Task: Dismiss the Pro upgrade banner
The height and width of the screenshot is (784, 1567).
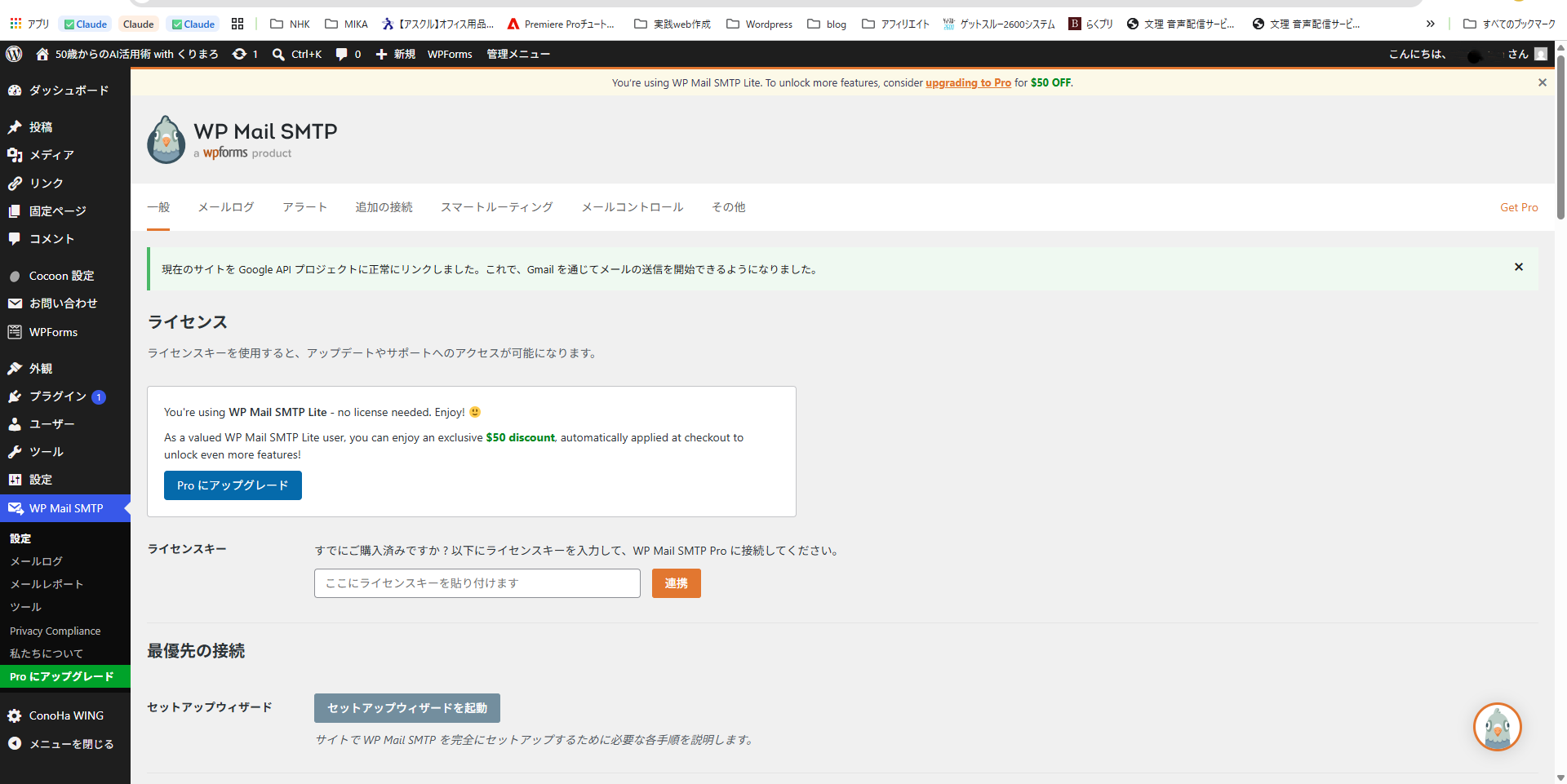Action: (1543, 82)
